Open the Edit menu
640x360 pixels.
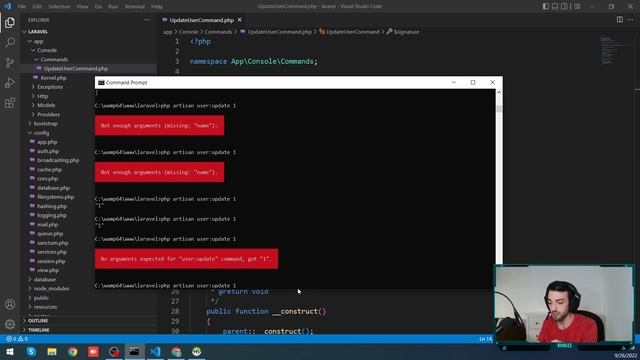tap(37, 7)
